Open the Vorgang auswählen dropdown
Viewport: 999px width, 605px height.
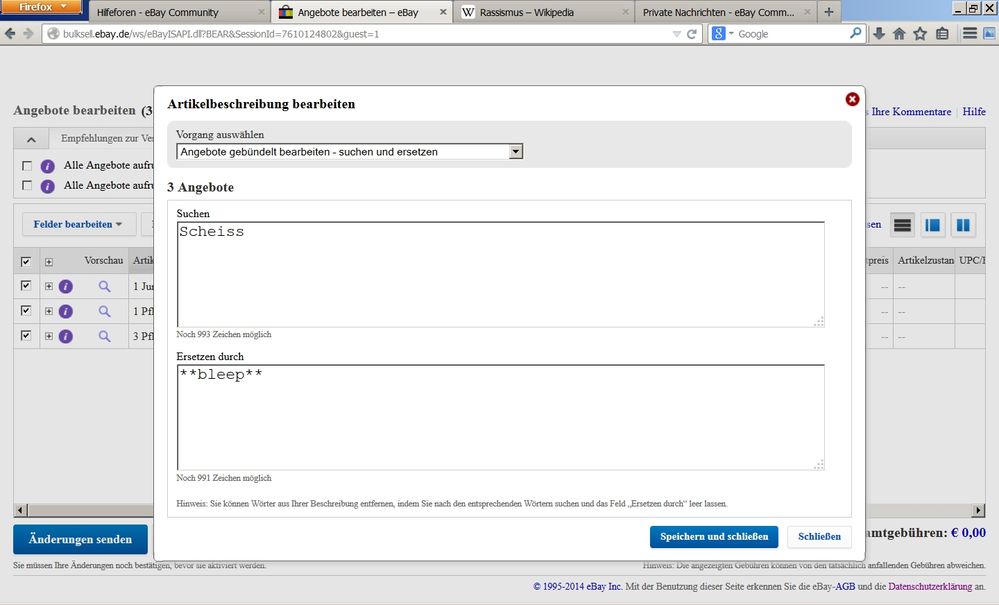click(516, 152)
